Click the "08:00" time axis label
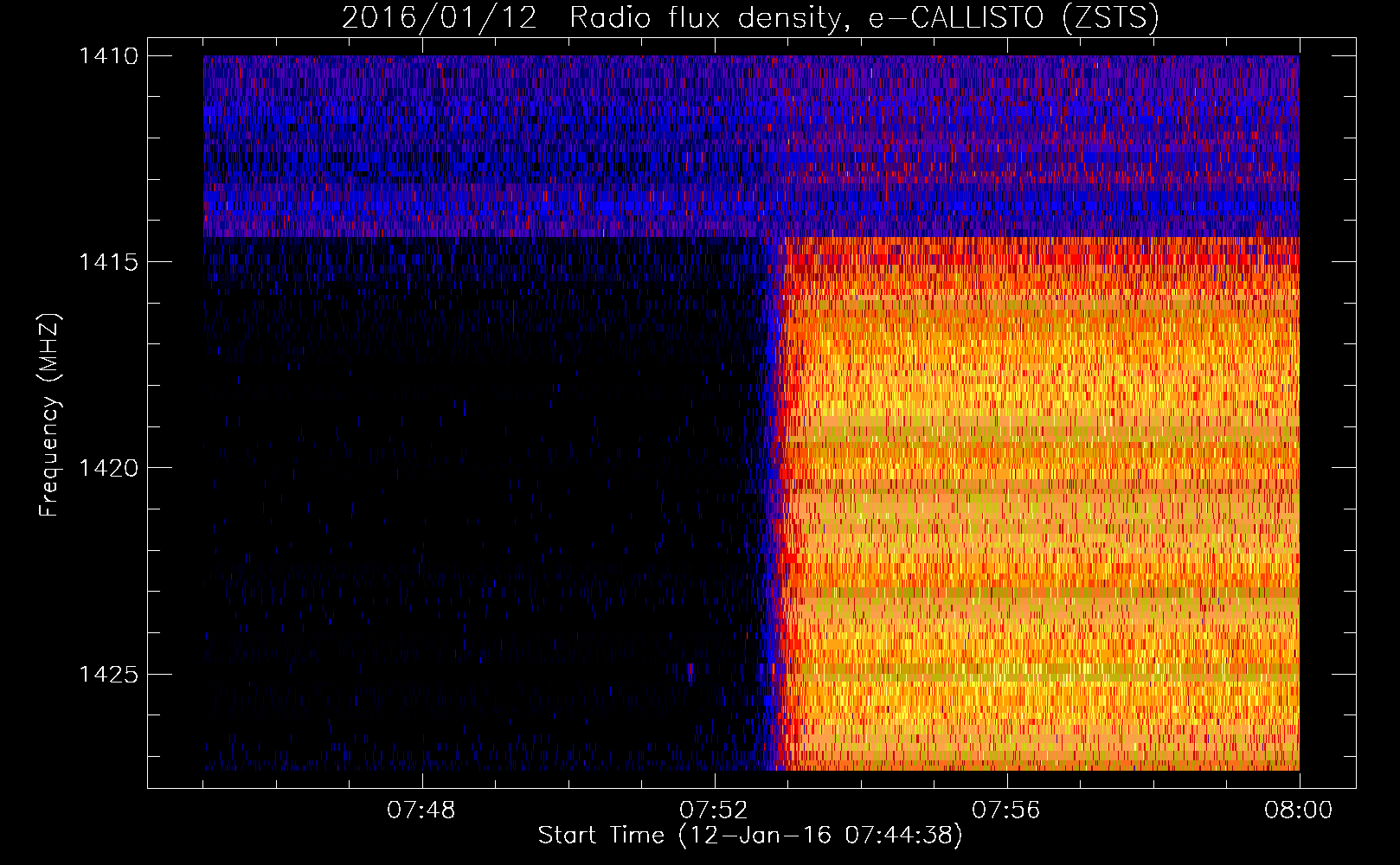Image resolution: width=1400 pixels, height=865 pixels. 1299,811
